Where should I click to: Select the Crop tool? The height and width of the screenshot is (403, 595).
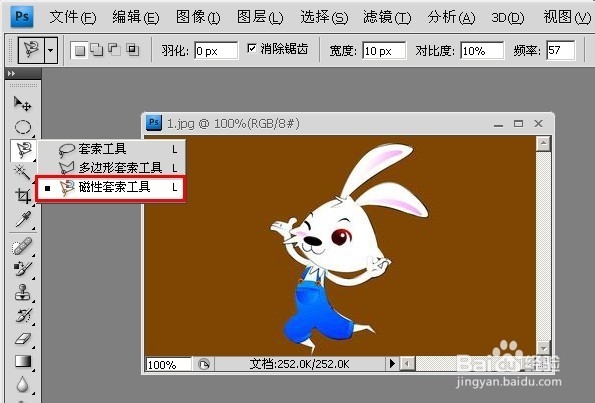(x=22, y=196)
